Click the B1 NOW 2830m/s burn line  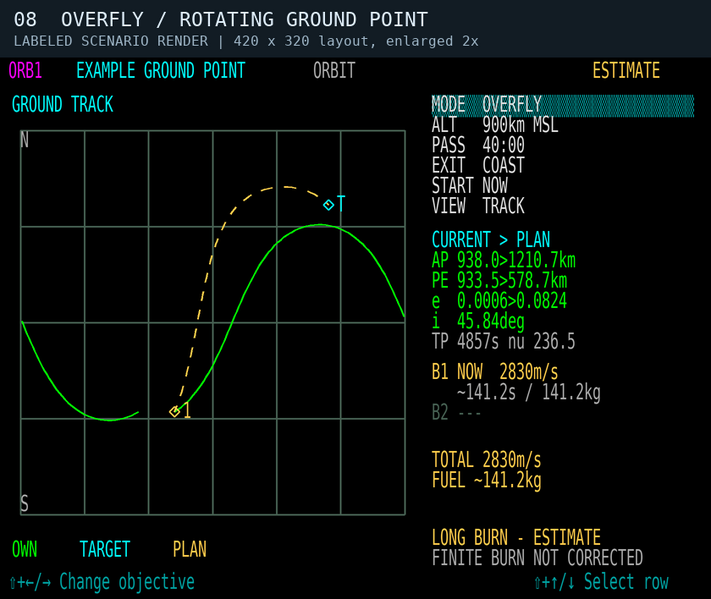495,372
